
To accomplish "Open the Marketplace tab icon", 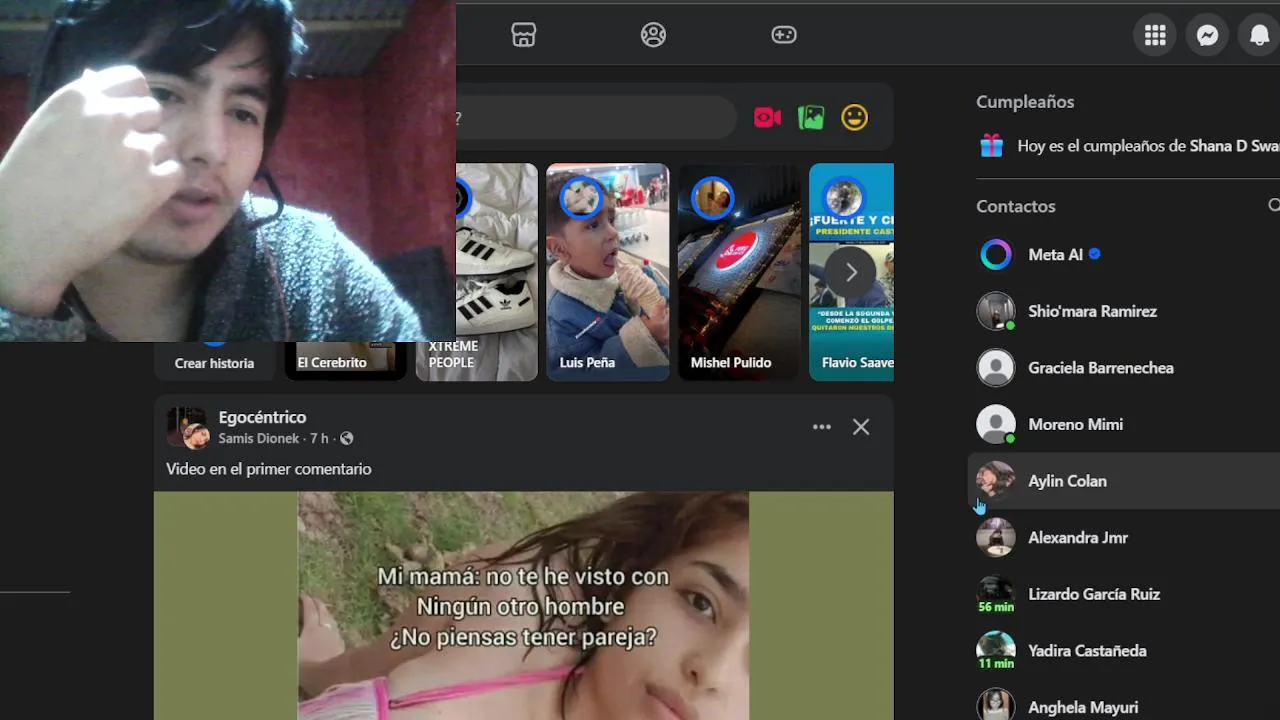I will pyautogui.click(x=523, y=35).
